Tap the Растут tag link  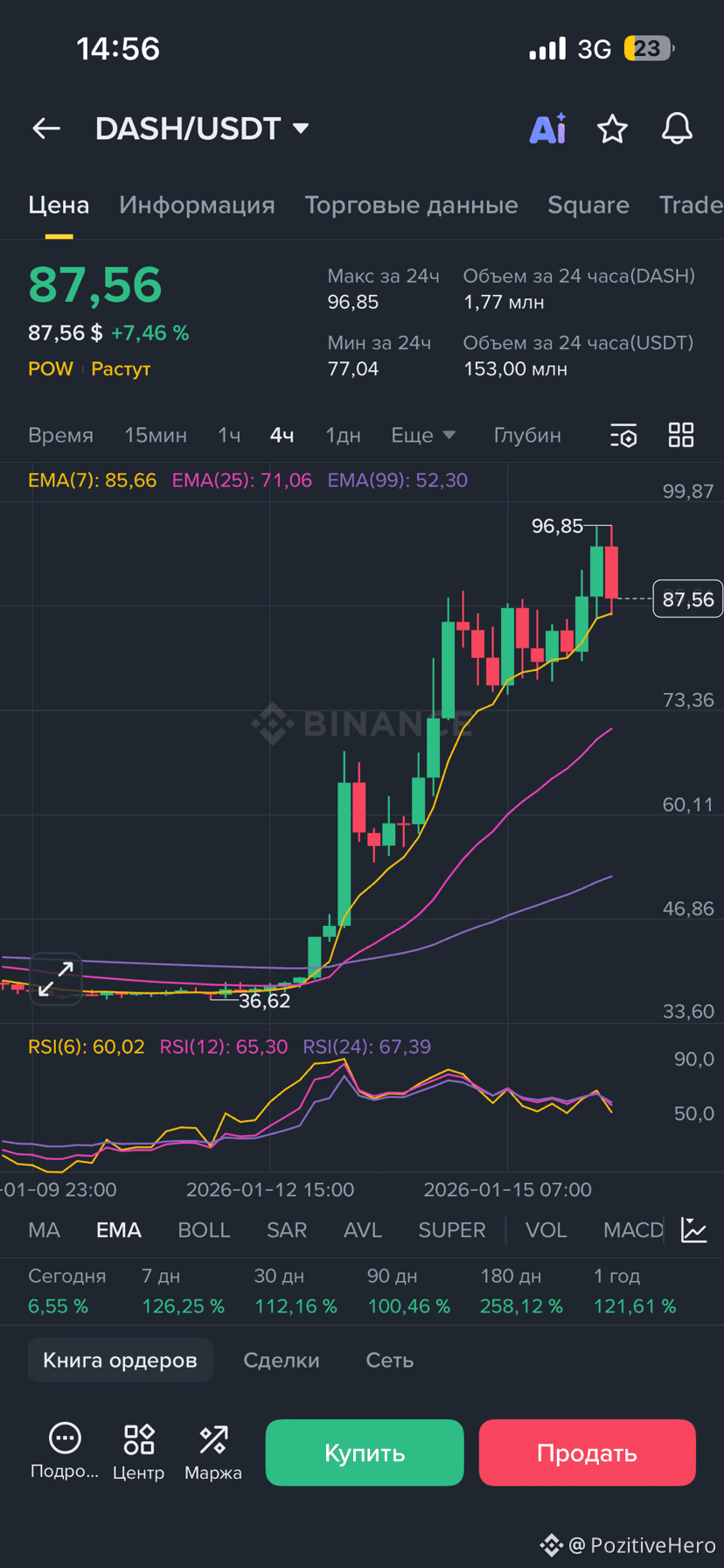[121, 368]
